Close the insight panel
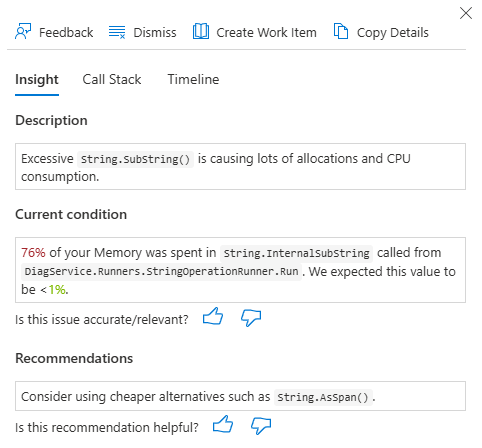 tap(466, 13)
